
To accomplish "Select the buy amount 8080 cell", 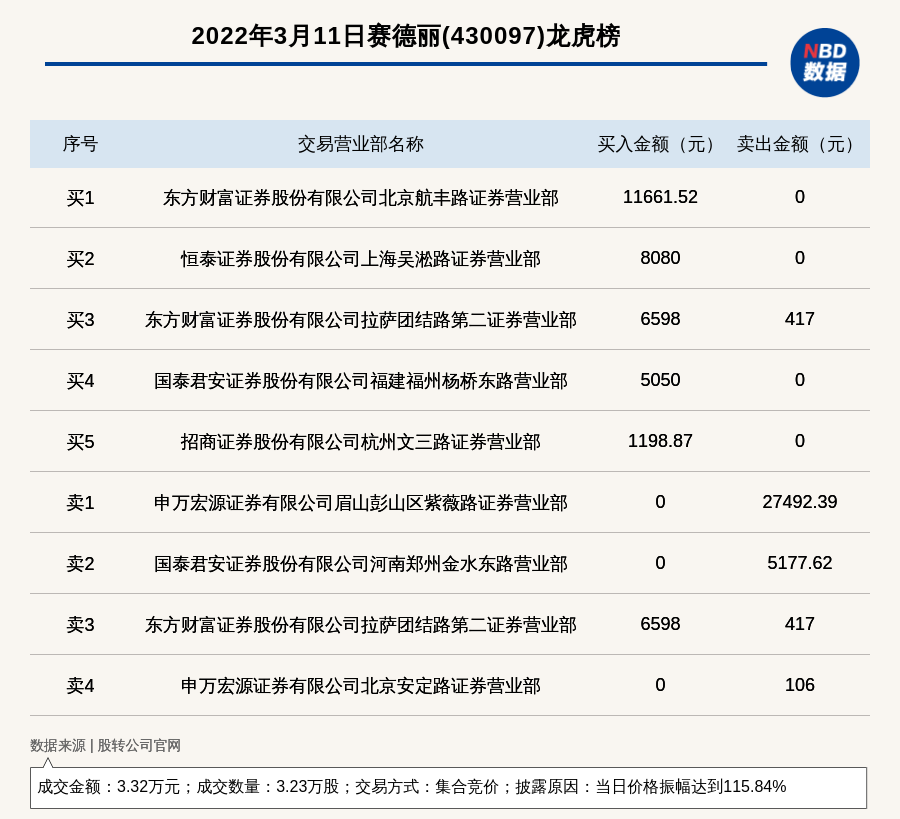I will [660, 258].
